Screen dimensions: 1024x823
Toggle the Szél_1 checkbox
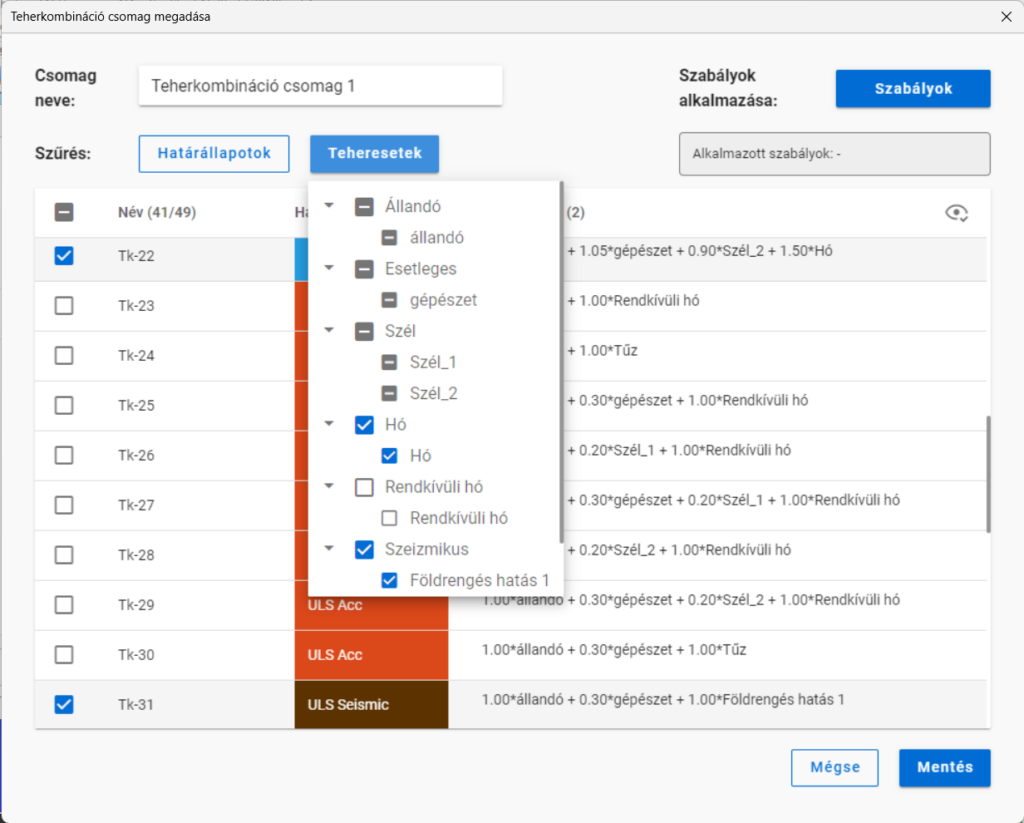pyautogui.click(x=389, y=362)
